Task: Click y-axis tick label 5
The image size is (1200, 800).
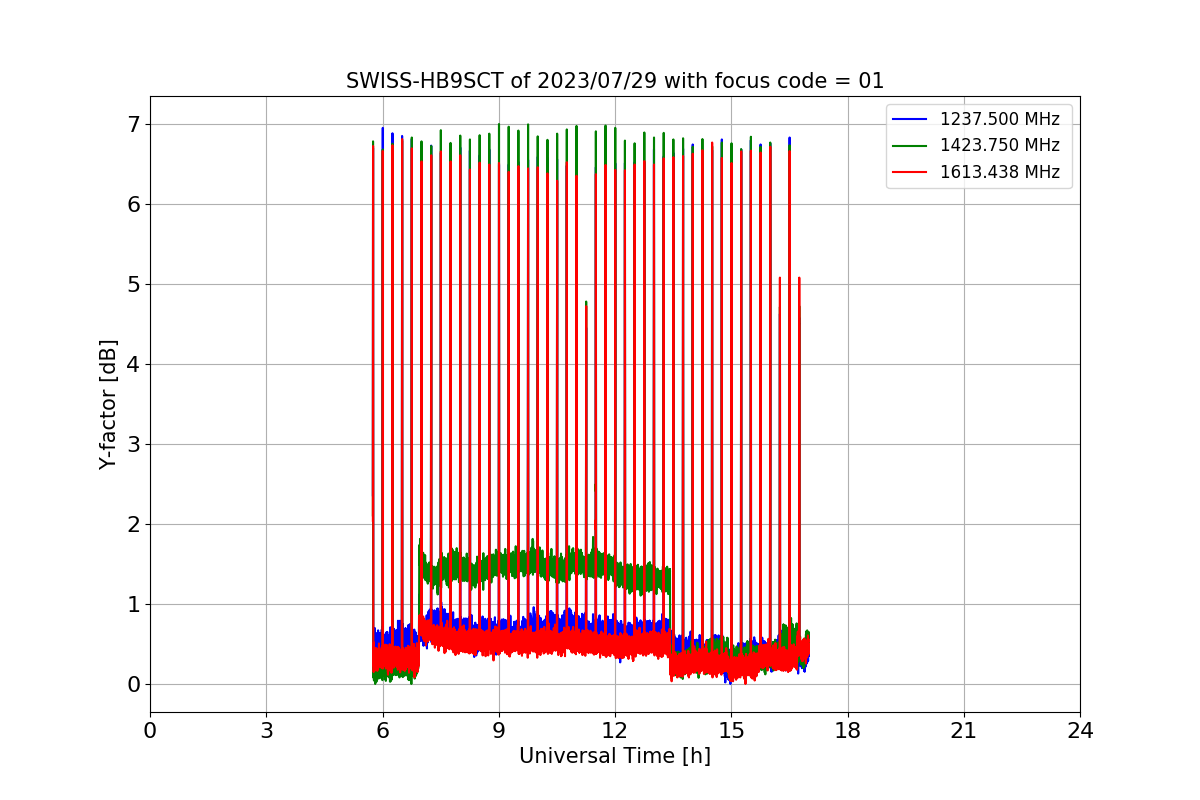Action: pyautogui.click(x=133, y=285)
